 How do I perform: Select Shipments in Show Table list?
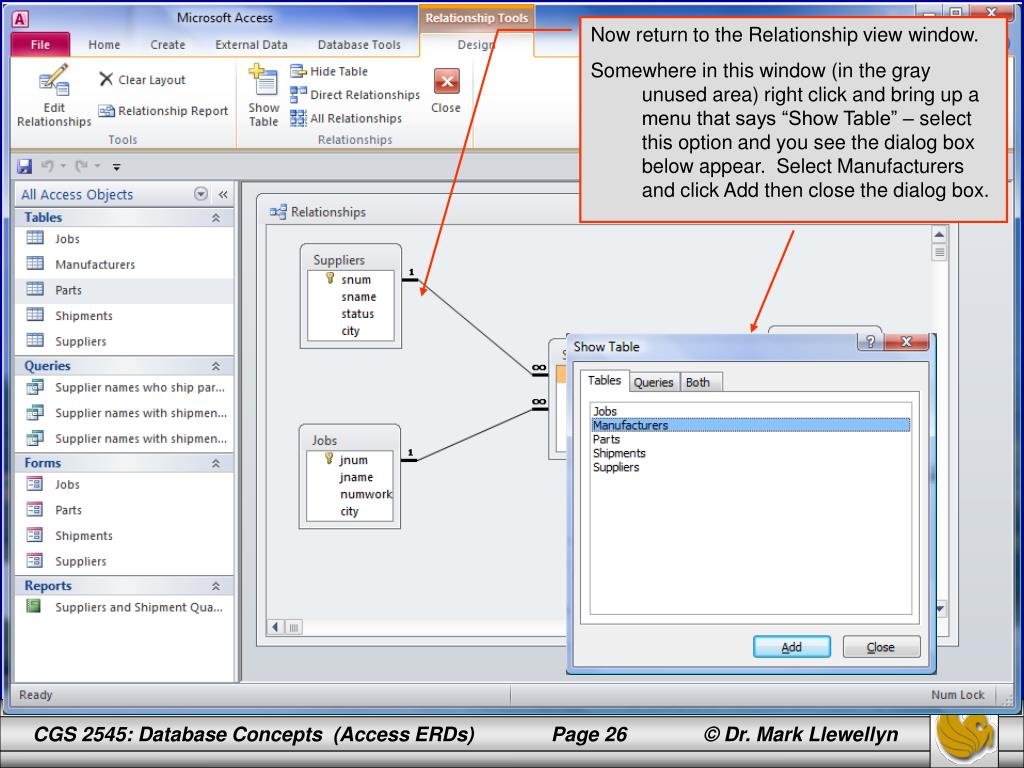point(750,453)
